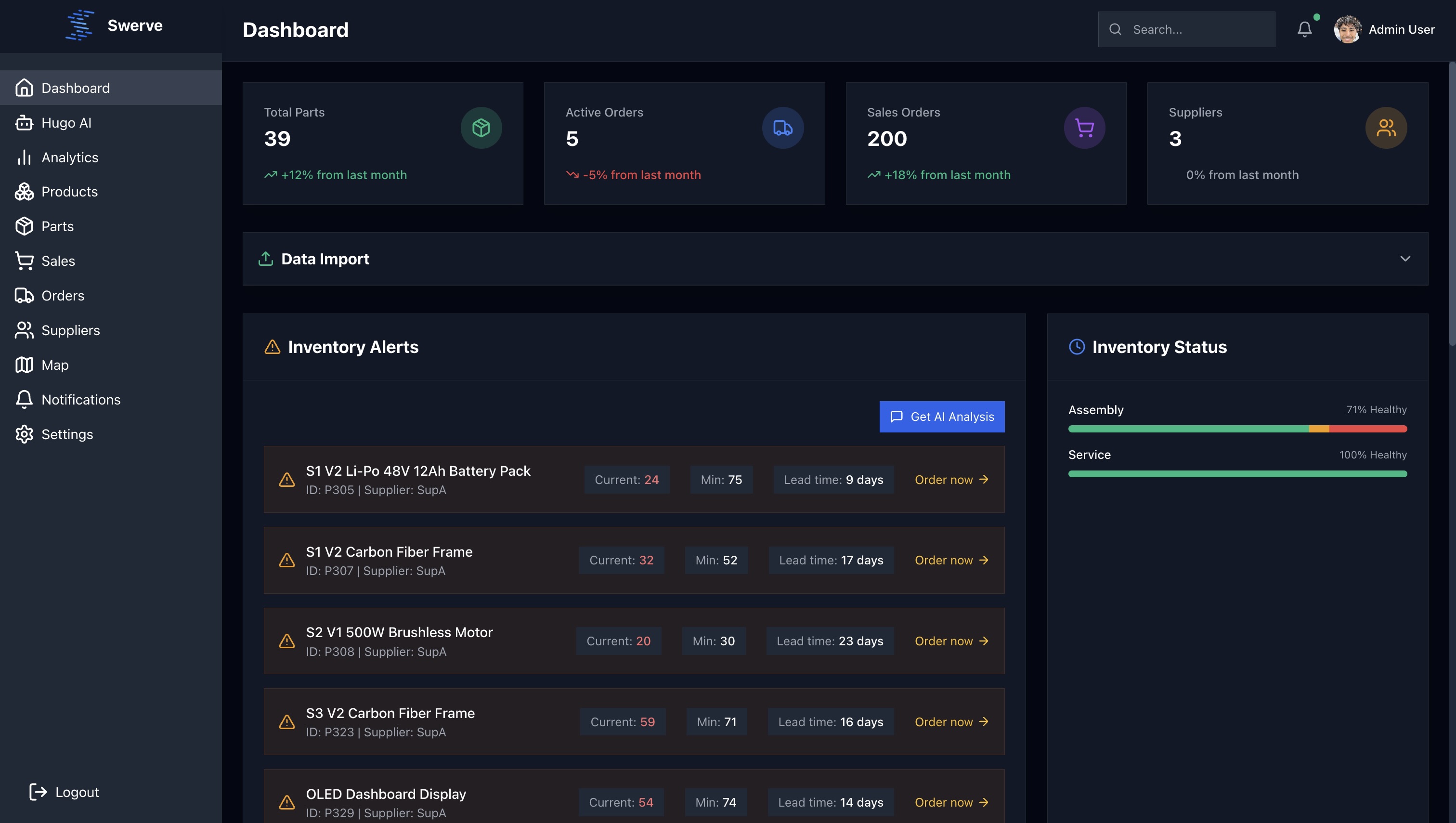Expand the Data Import section chevron

coord(1405,259)
